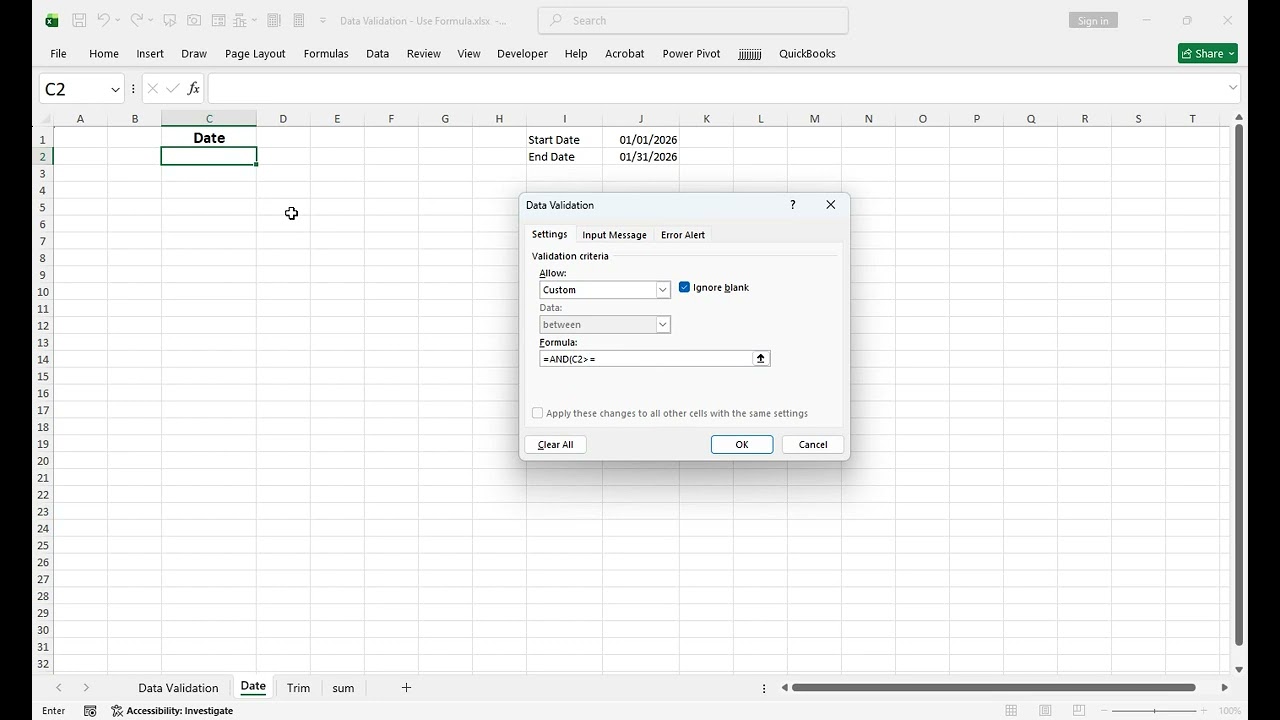Click the Insert Function fx icon
This screenshot has height=720, width=1280.
[x=194, y=89]
